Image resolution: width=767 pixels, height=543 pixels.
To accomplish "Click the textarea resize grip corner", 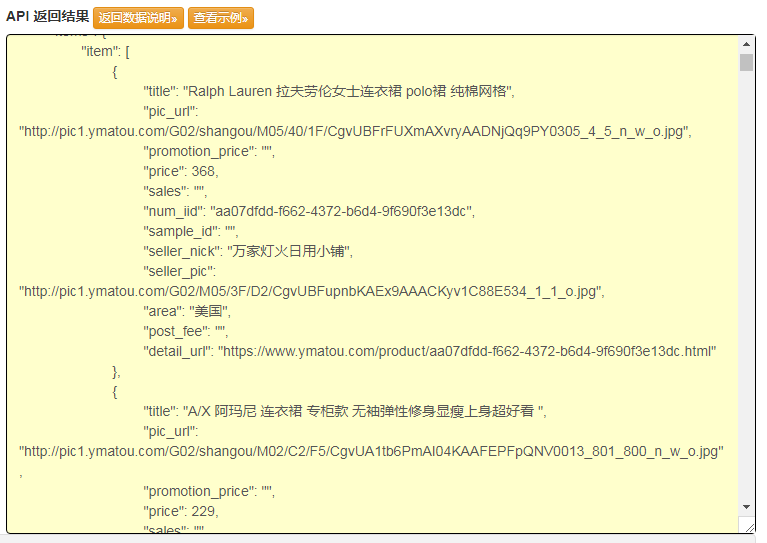I will pyautogui.click(x=749, y=527).
